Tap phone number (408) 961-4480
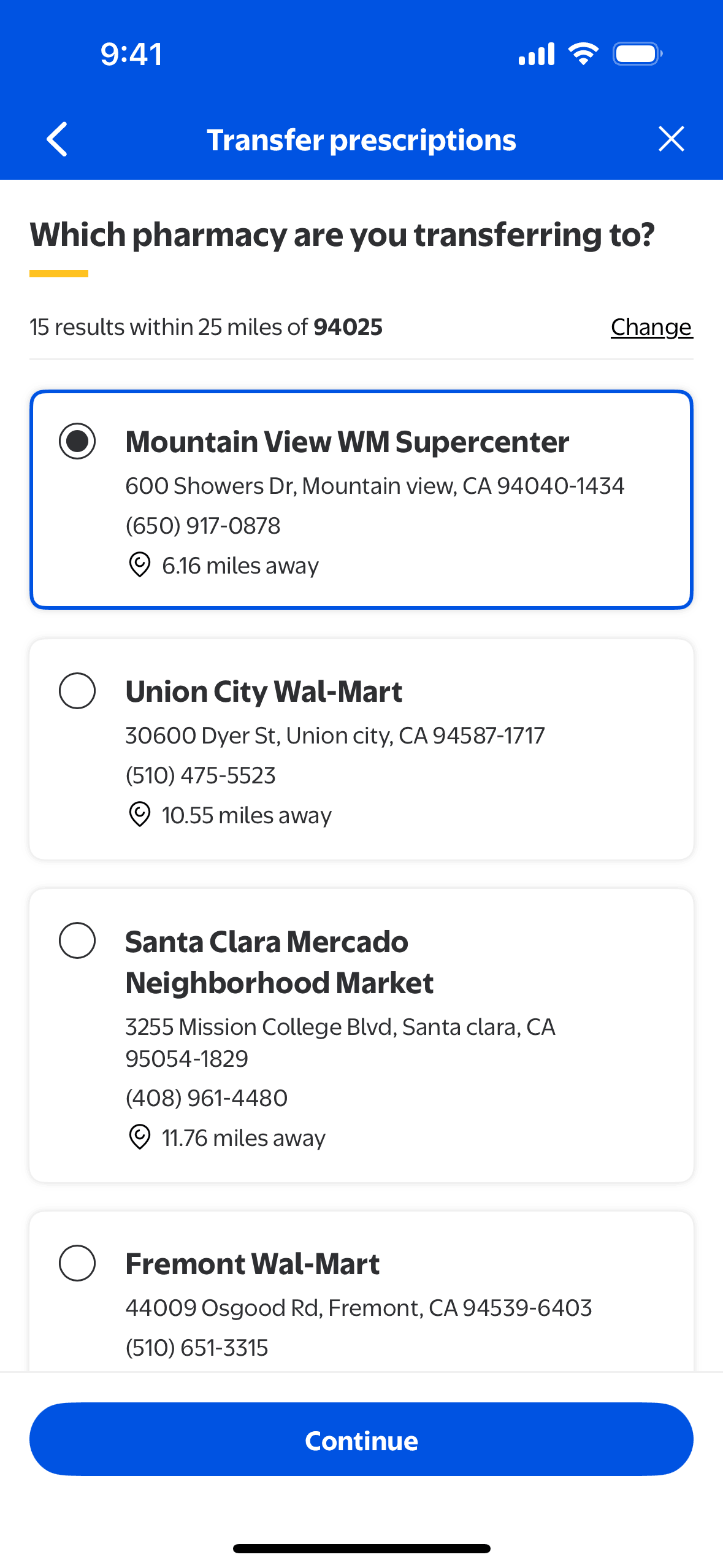Image resolution: width=723 pixels, height=1568 pixels. click(x=207, y=1098)
